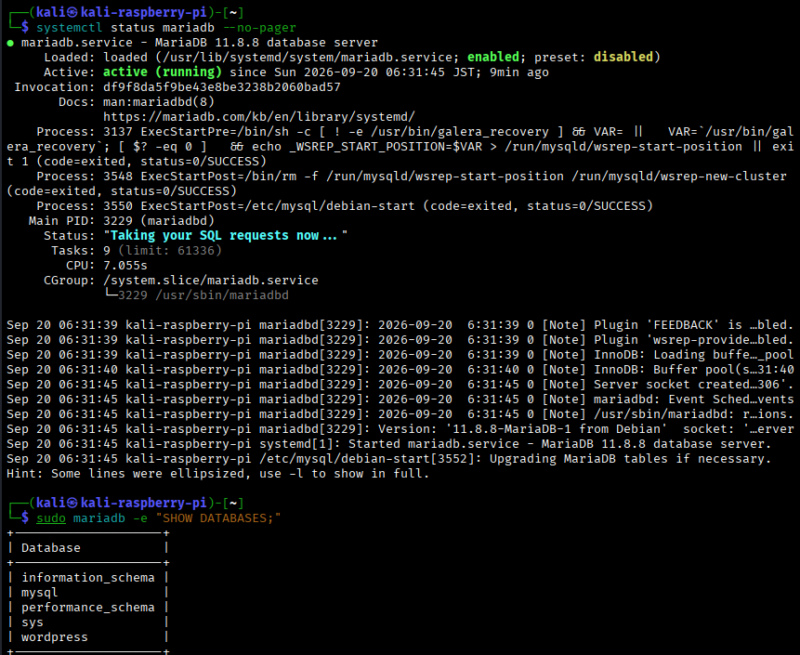Click the 'active (running)' status text
800x655 pixels.
(x=162, y=72)
